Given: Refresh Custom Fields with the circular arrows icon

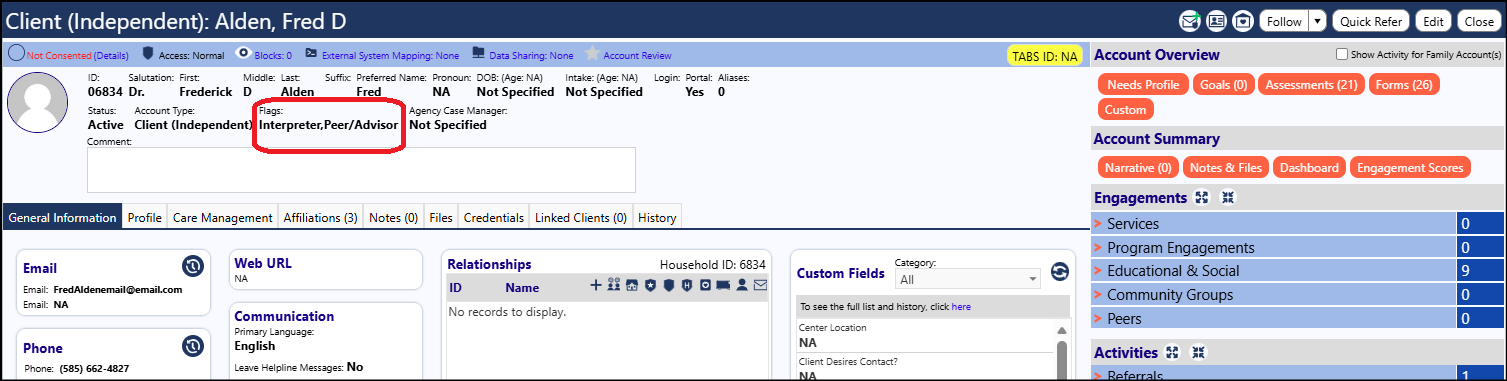Looking at the screenshot, I should 1060,272.
